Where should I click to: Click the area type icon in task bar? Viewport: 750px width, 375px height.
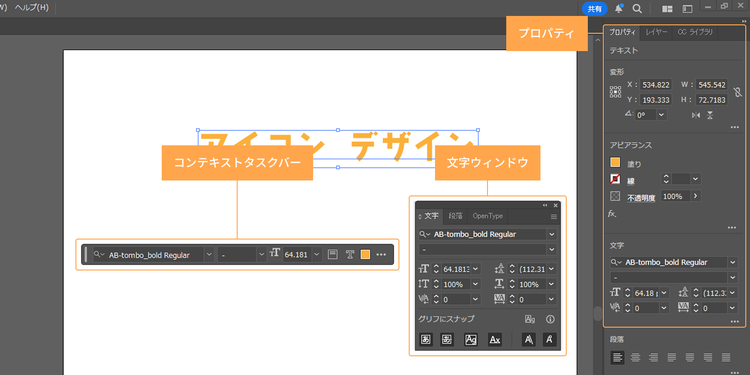332,254
